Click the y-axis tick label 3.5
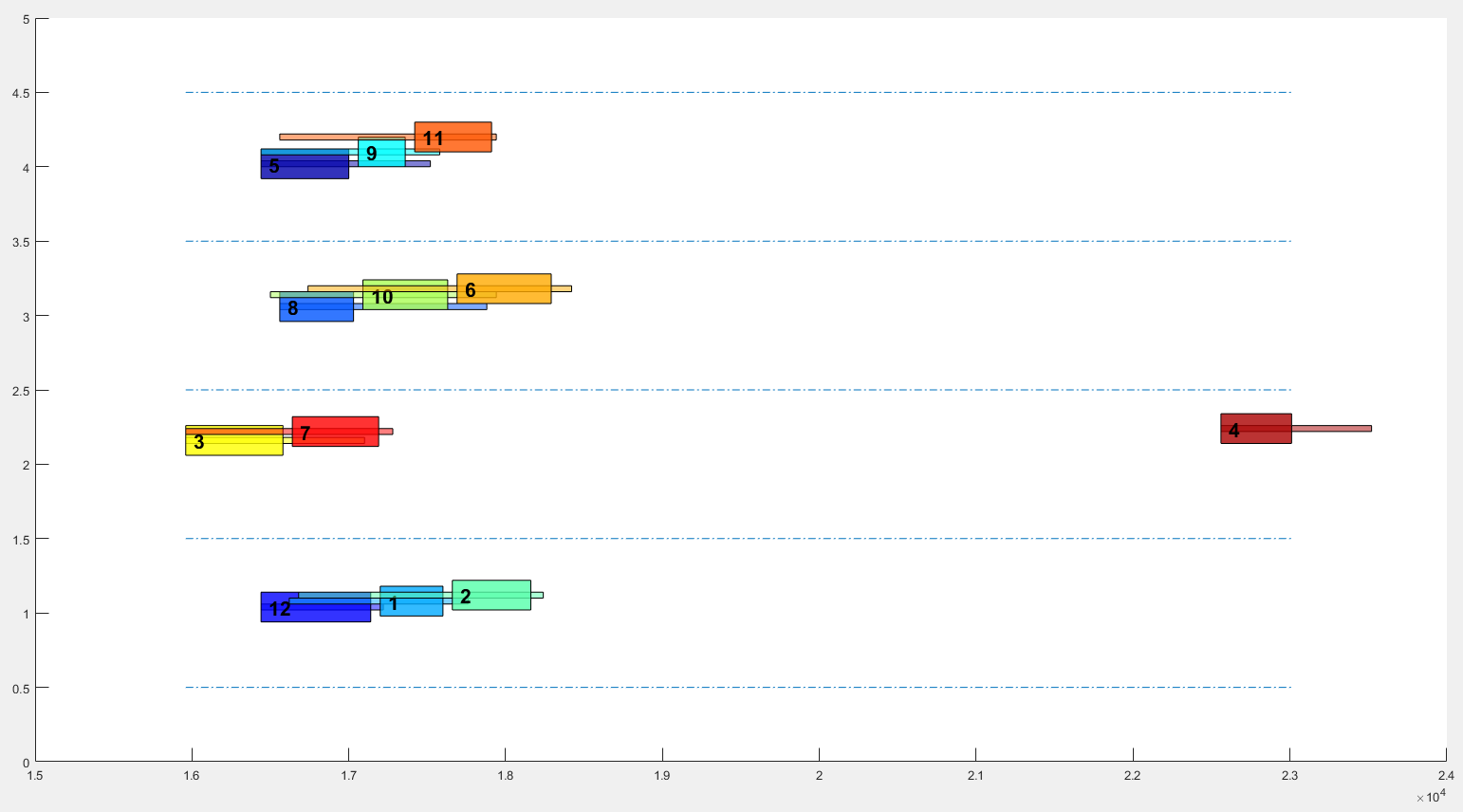The height and width of the screenshot is (812, 1463). point(20,242)
